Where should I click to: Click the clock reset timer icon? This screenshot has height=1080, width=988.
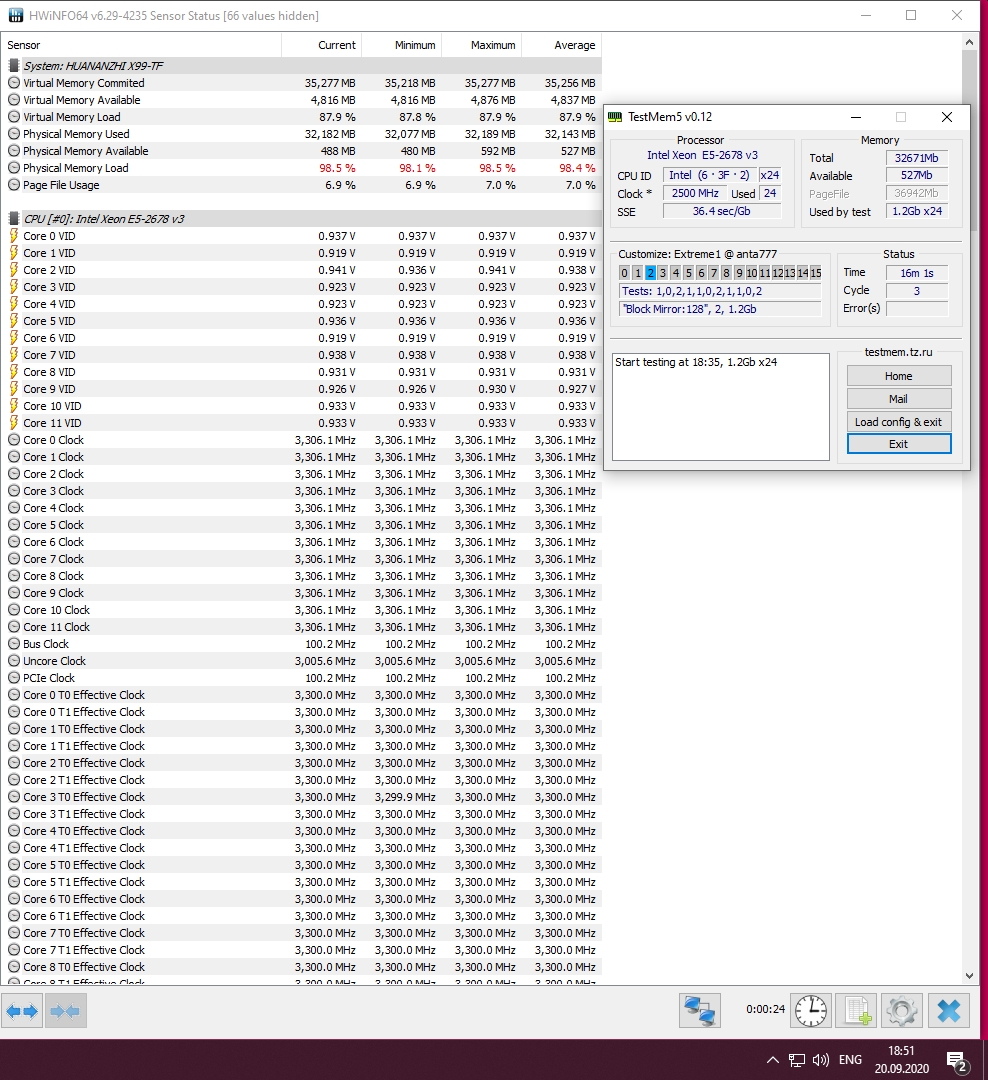pos(811,1010)
